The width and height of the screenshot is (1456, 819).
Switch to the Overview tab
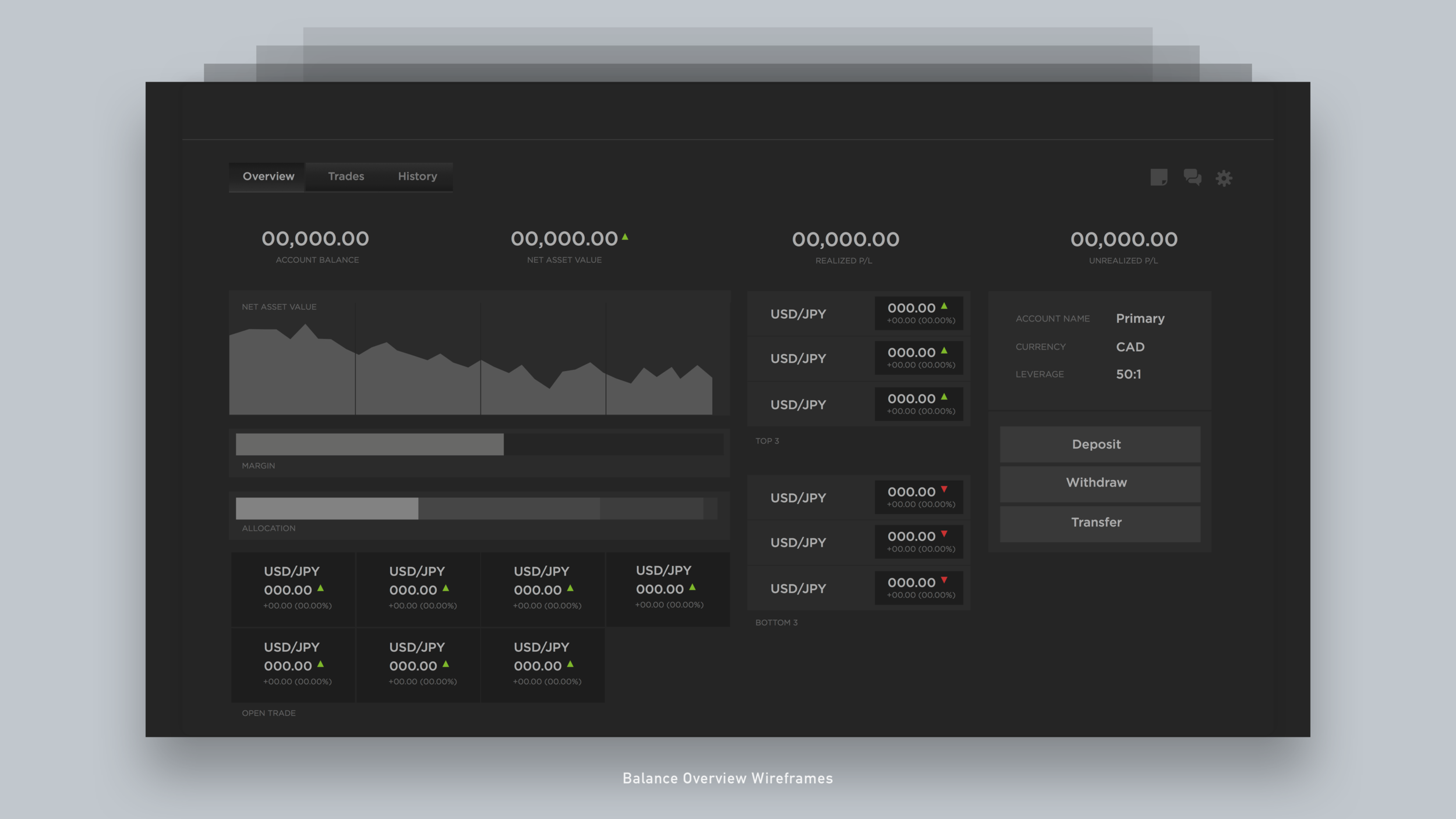268,176
